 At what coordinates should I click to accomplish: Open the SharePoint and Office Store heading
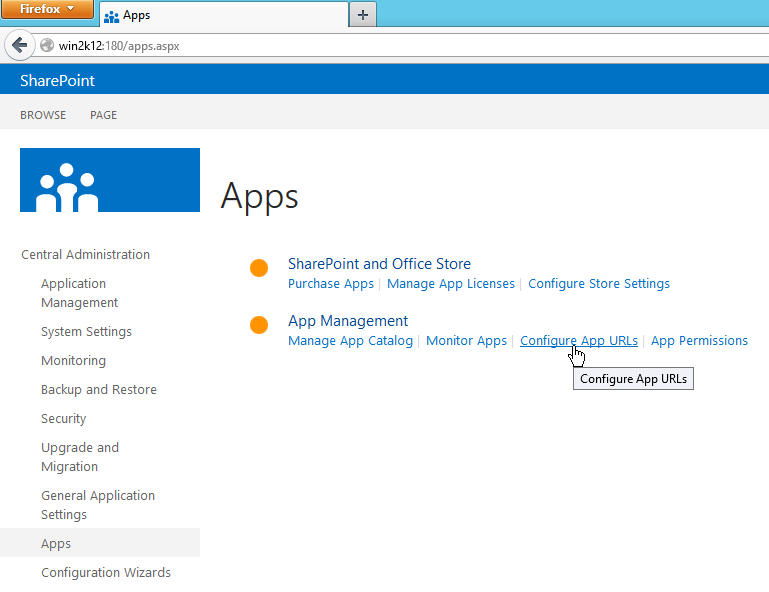379,264
